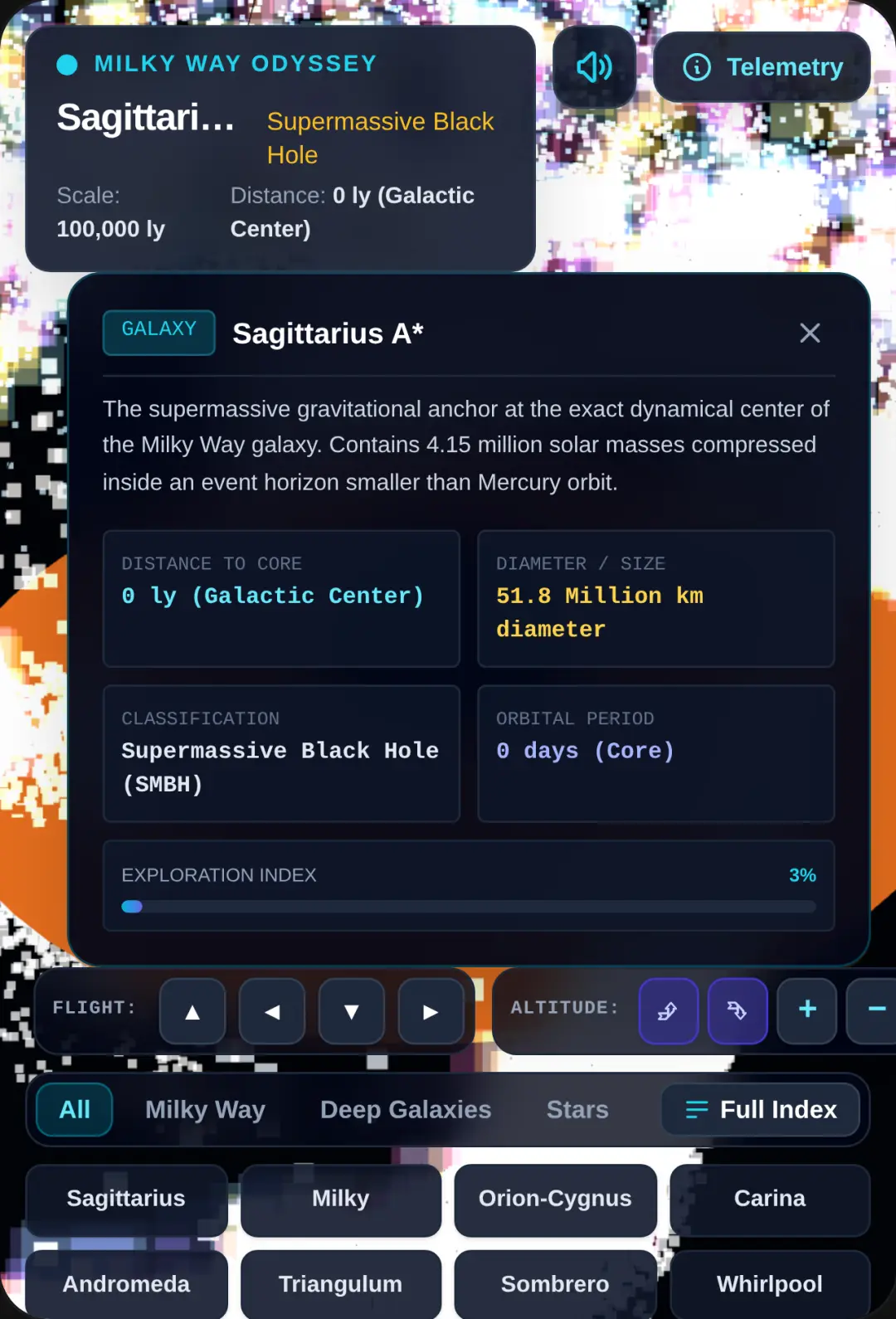Click the MILKY WAY ODYSSEY title
The height and width of the screenshot is (1319, 896).
pos(236,64)
